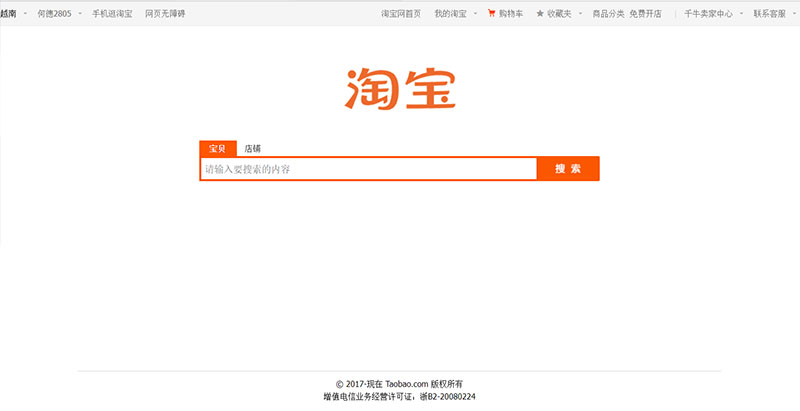Image resolution: width=800 pixels, height=411 pixels.
Task: Click the shopping cart icon
Action: (491, 14)
